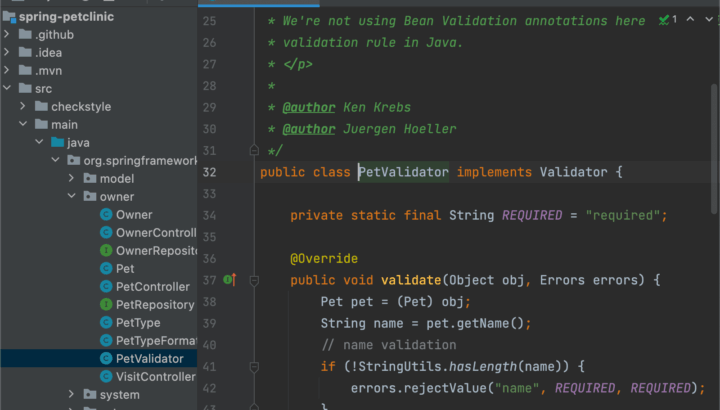Click the main folder icon

41,124
